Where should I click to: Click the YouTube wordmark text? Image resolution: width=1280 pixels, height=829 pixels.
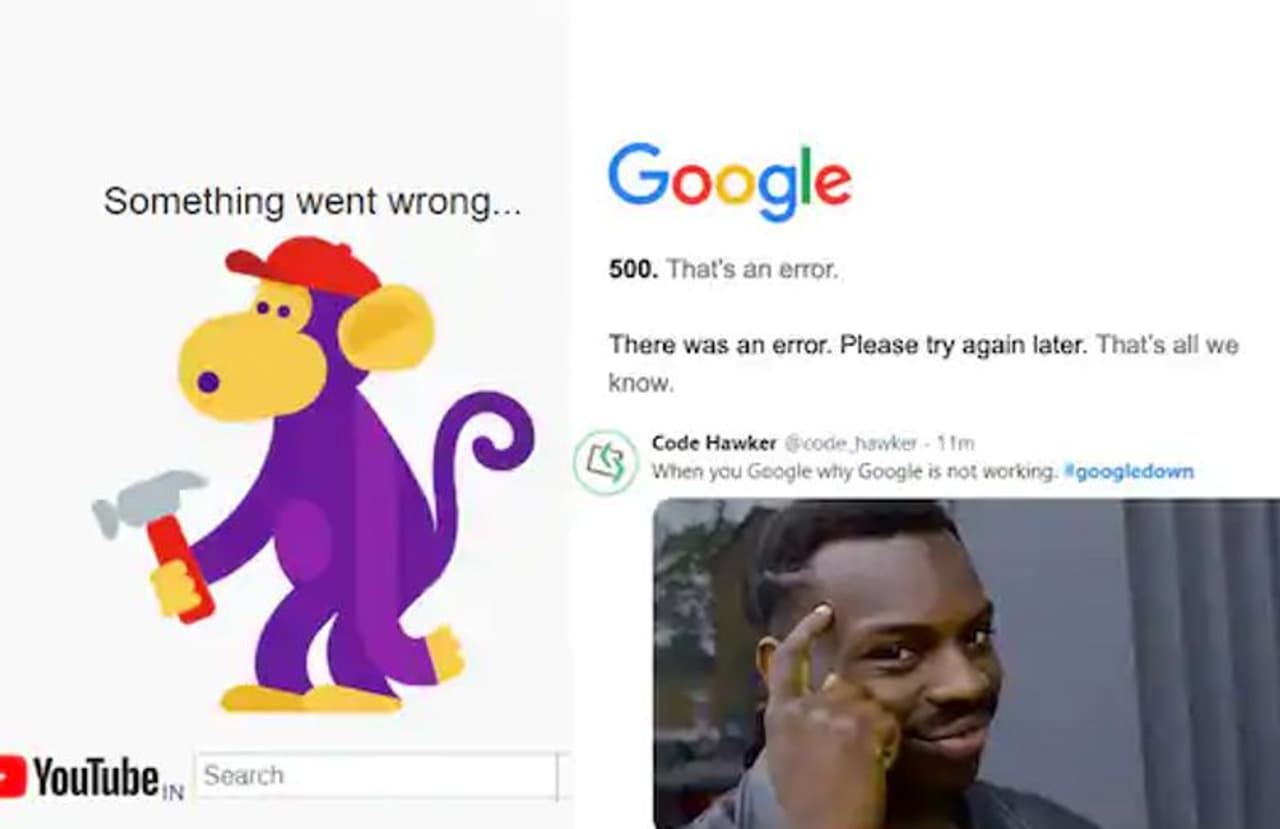tap(96, 776)
